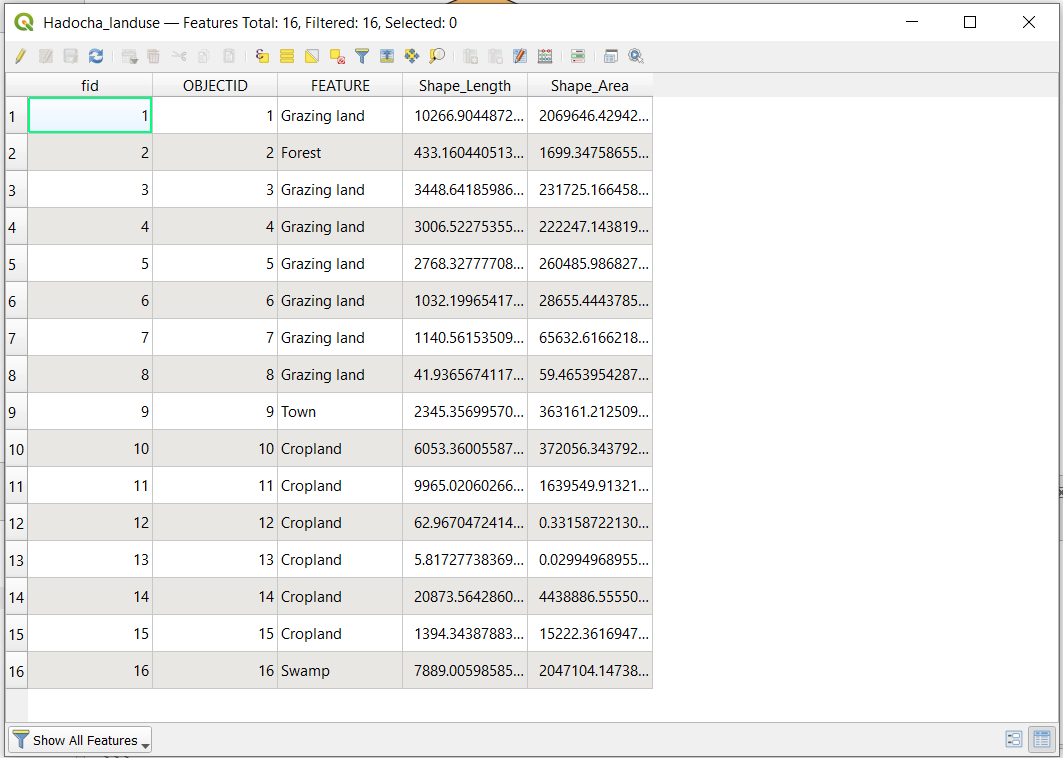Click pan map to selected rows icon
The width and height of the screenshot is (1063, 758).
tap(412, 56)
